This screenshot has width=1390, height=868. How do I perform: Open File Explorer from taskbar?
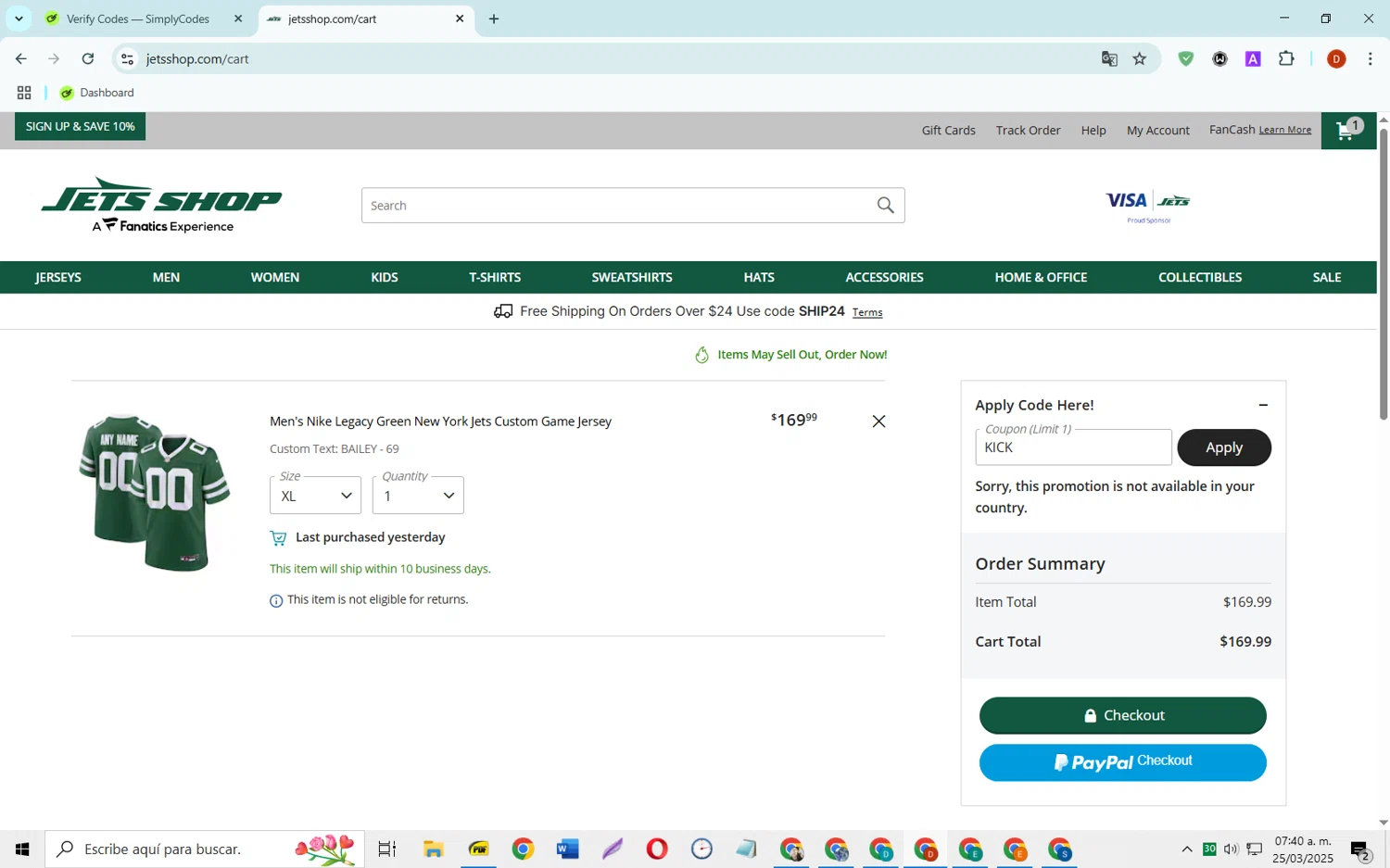(433, 849)
